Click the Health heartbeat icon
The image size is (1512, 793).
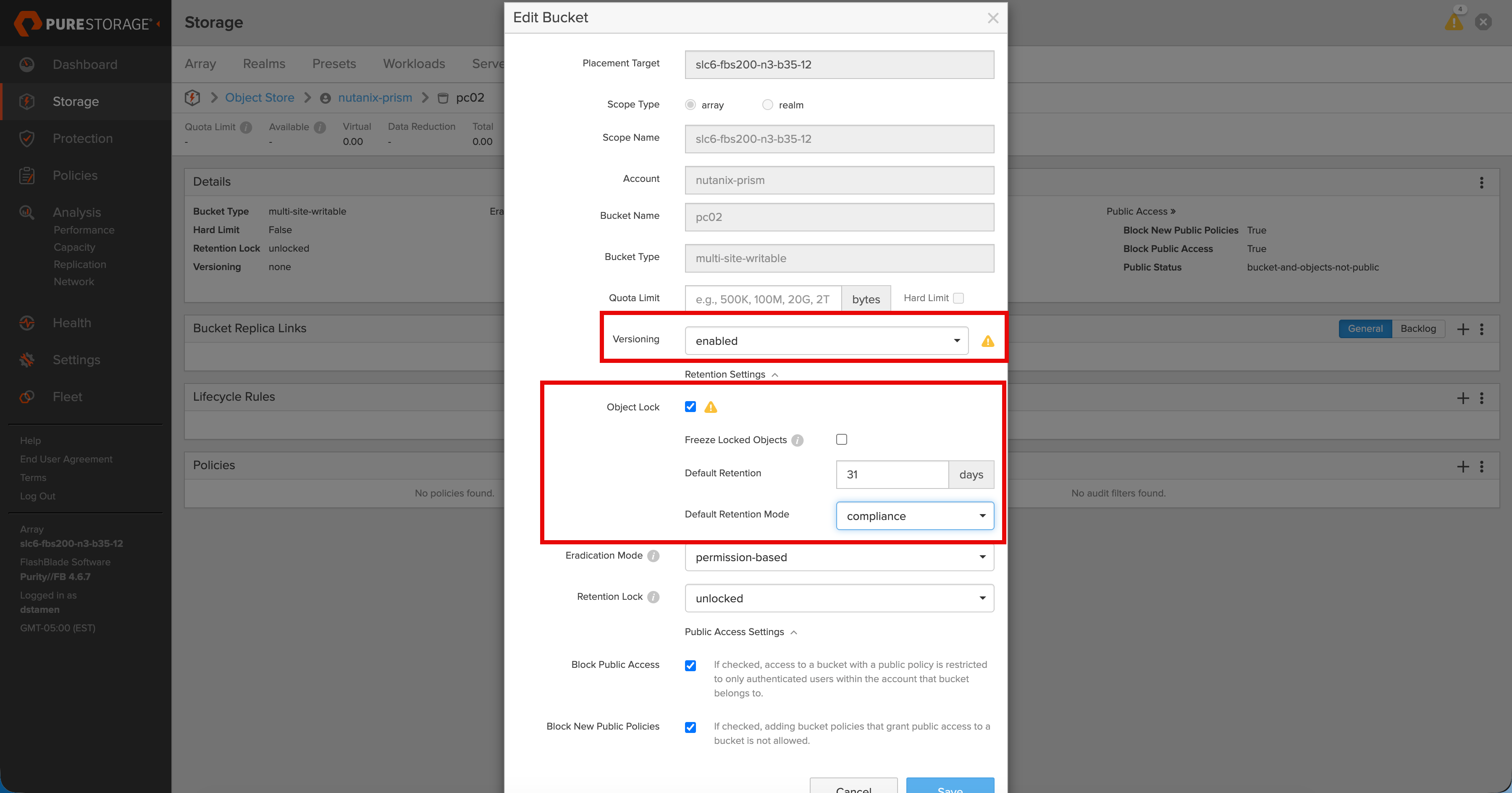[x=26, y=323]
